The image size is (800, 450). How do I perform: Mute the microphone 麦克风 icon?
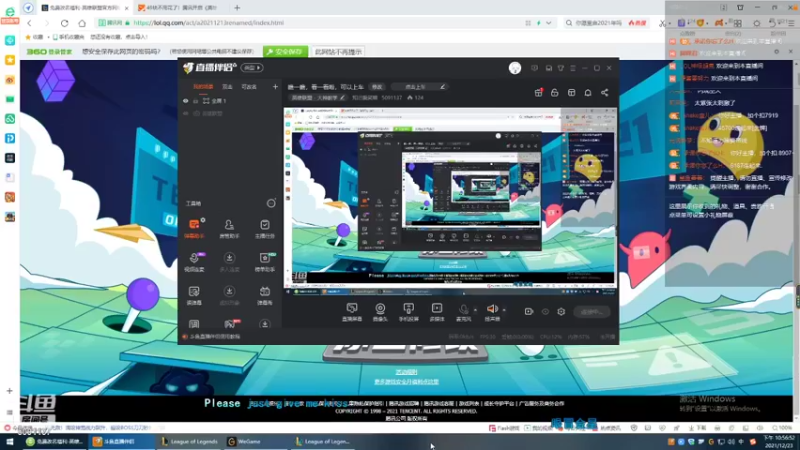pyautogui.click(x=463, y=310)
